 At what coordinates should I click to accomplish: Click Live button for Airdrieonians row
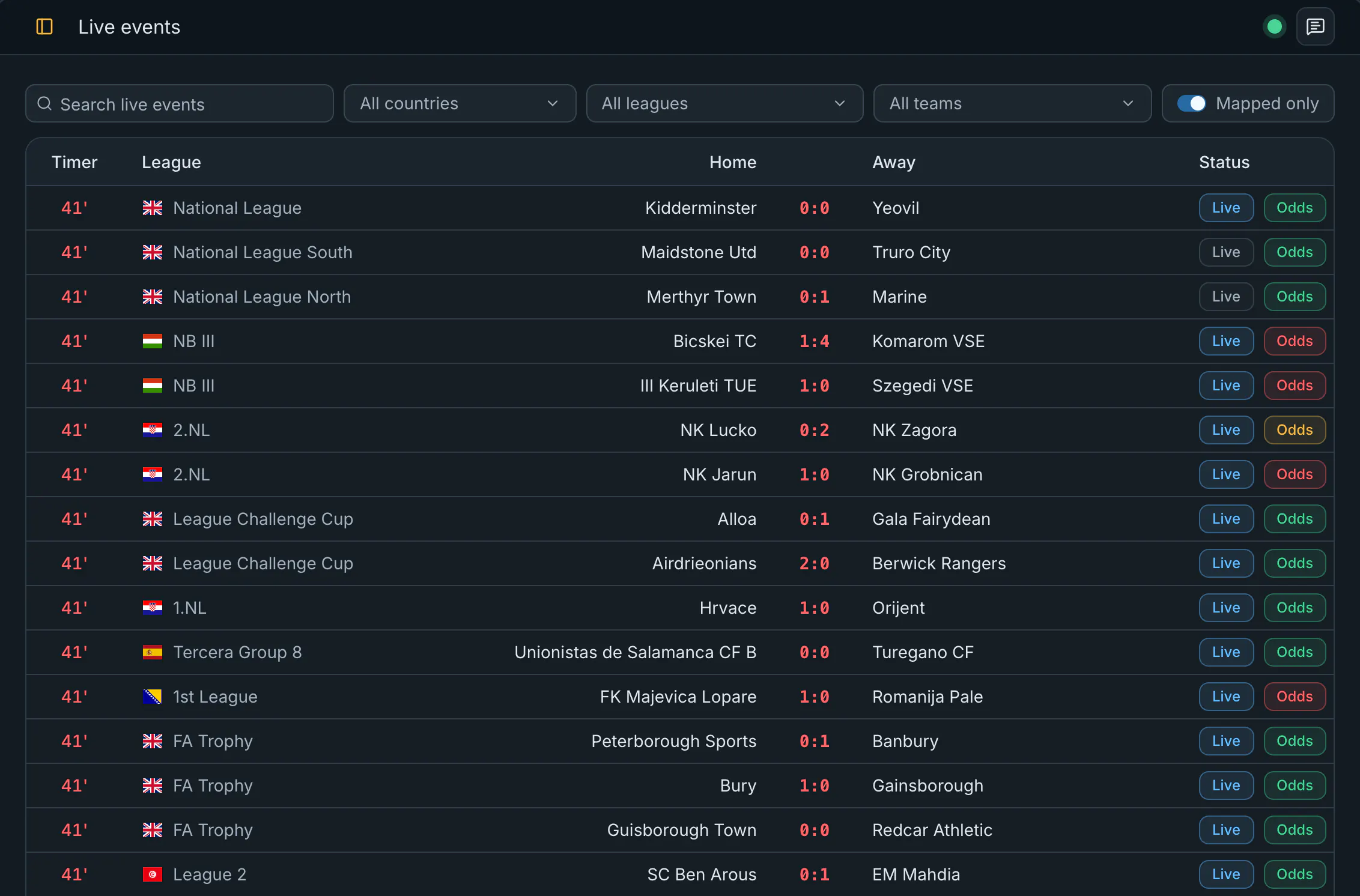pyautogui.click(x=1226, y=563)
